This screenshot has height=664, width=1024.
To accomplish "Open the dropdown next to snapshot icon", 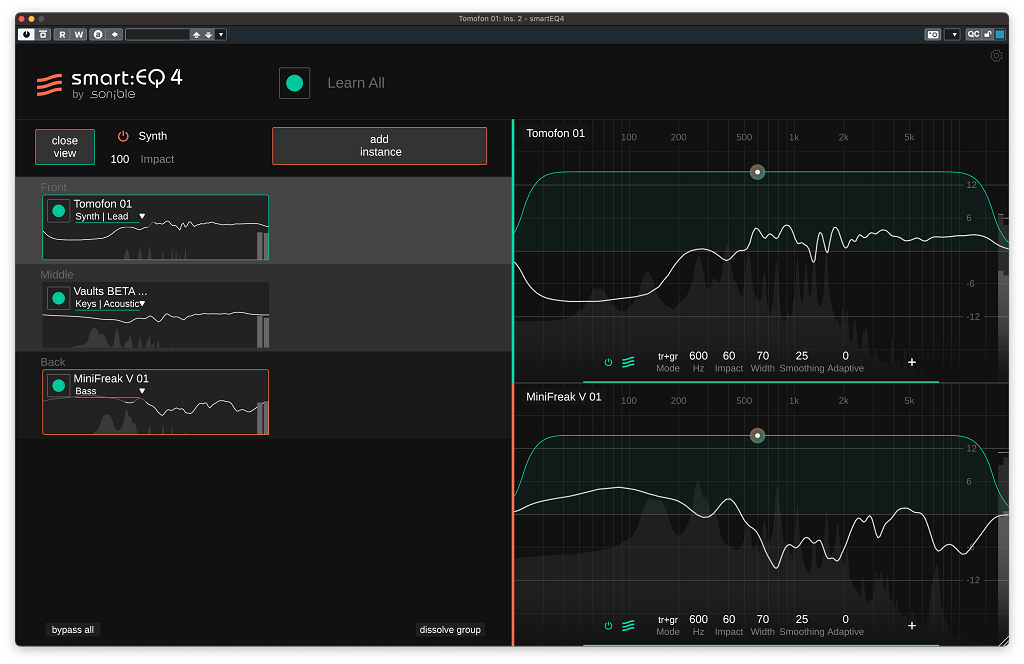I will pos(953,35).
